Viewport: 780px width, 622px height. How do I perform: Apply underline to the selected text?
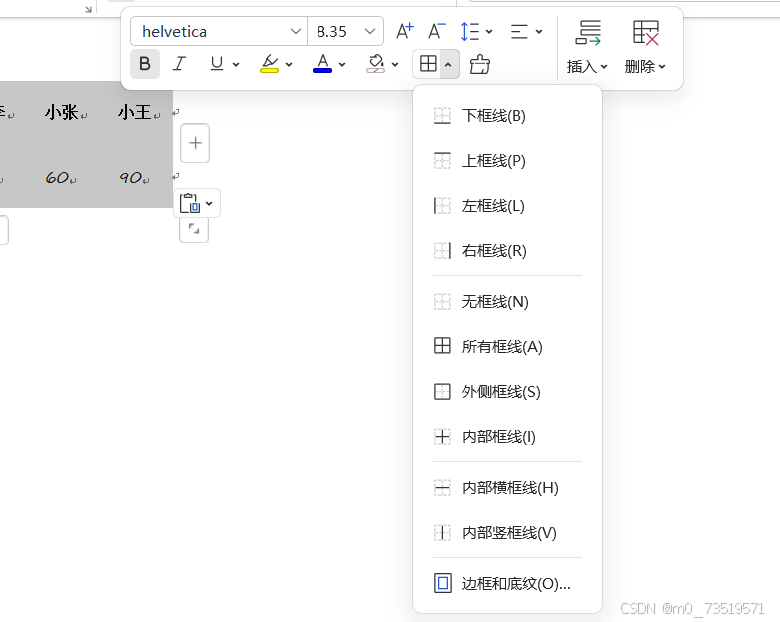217,64
